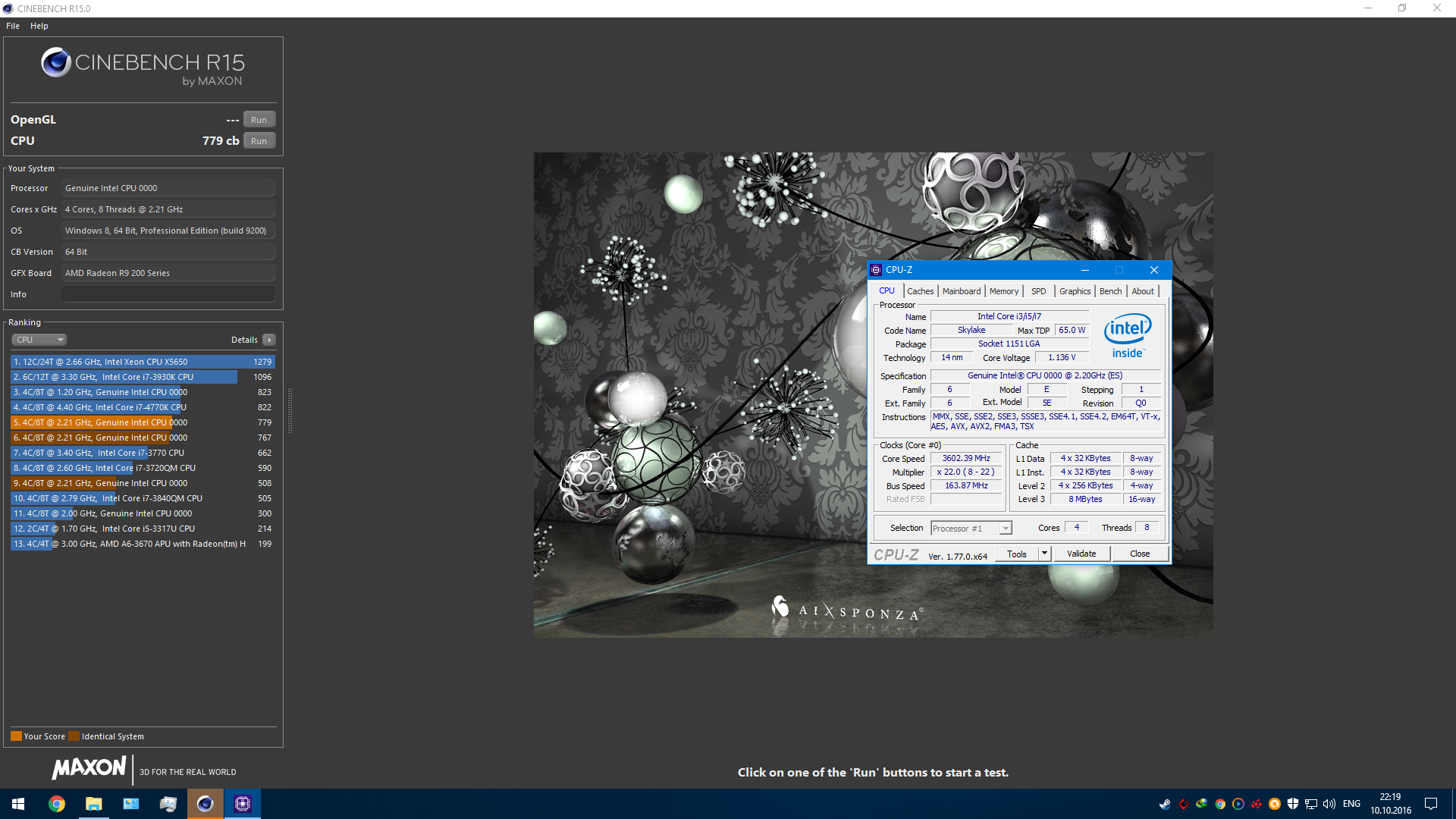Click the Info input field
Screen dimensions: 1456x819
(168, 294)
